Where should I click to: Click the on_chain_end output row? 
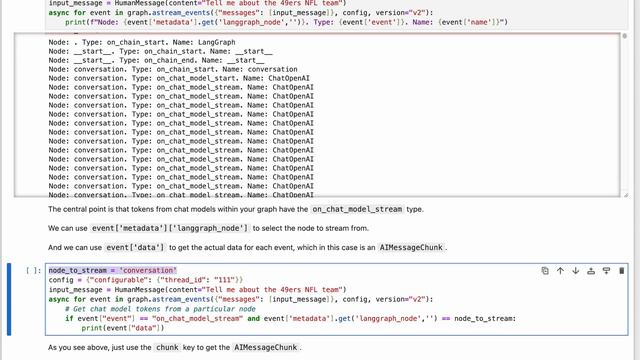coord(156,60)
